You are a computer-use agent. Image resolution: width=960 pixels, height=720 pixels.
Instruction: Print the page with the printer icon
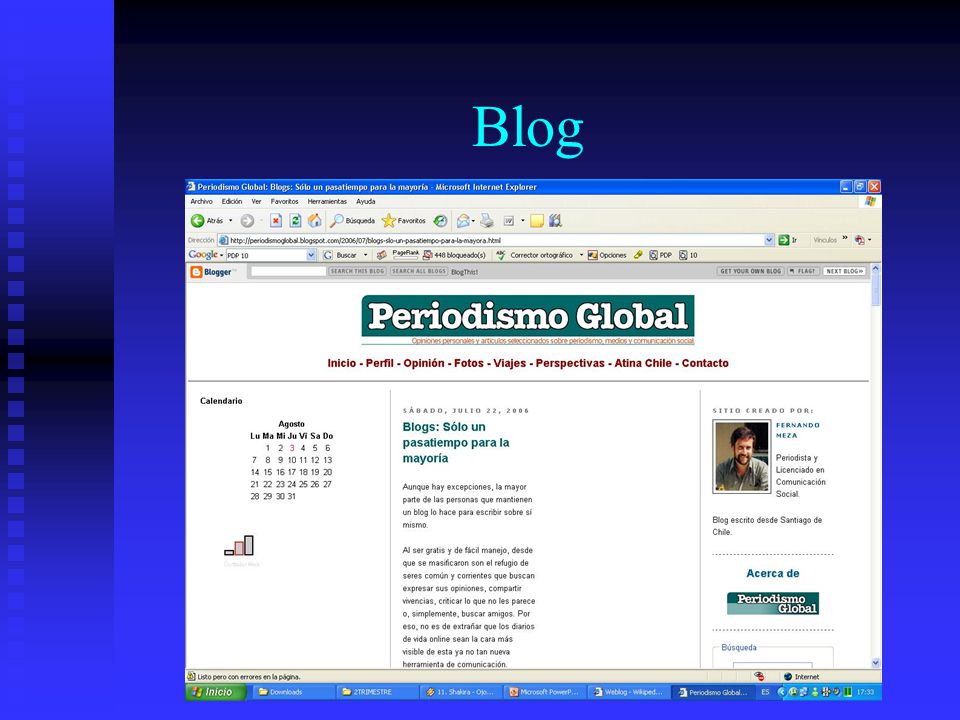(x=487, y=220)
